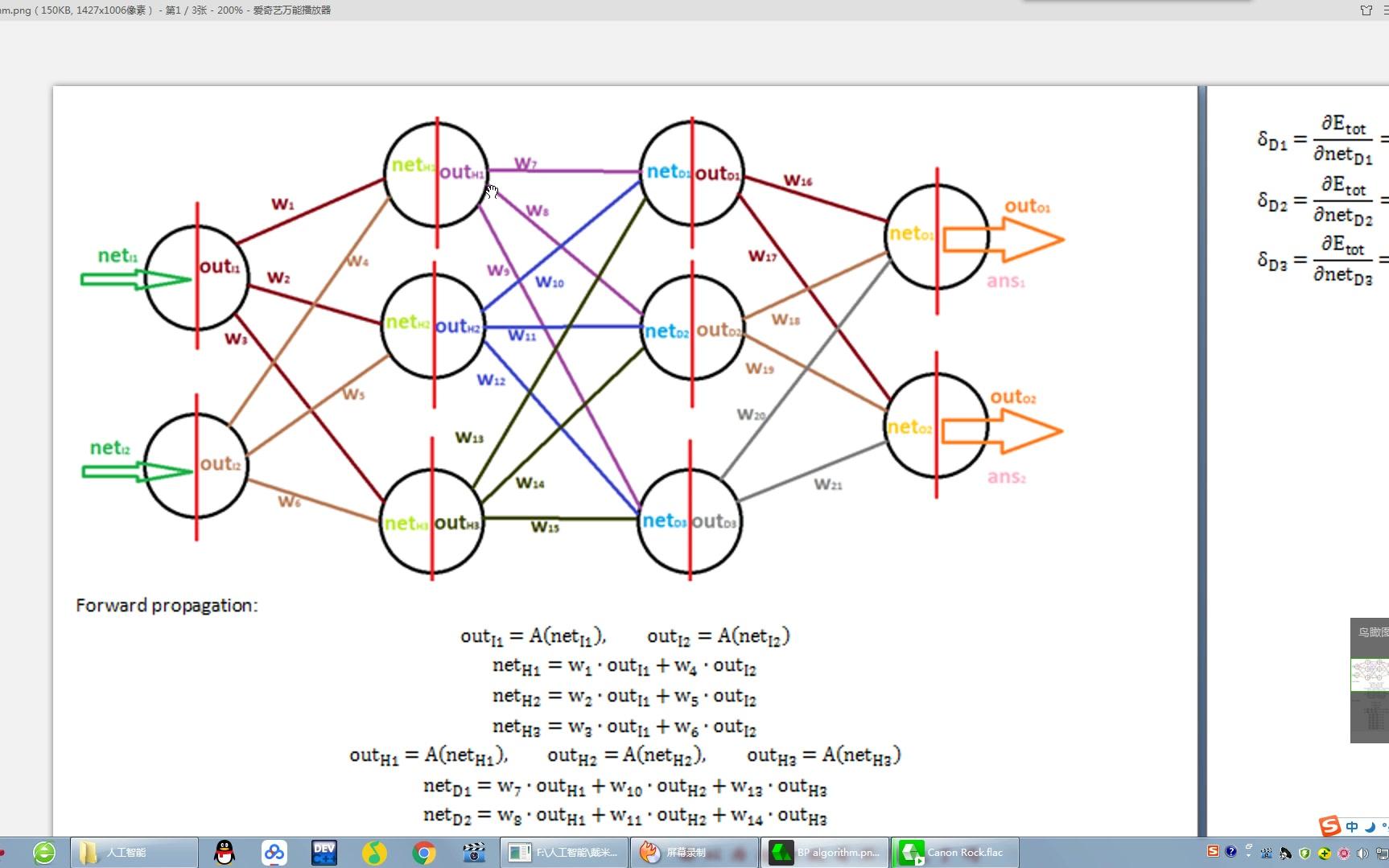1389x868 pixels.
Task: Click the δD2 formula on right page
Action: coord(1321,201)
